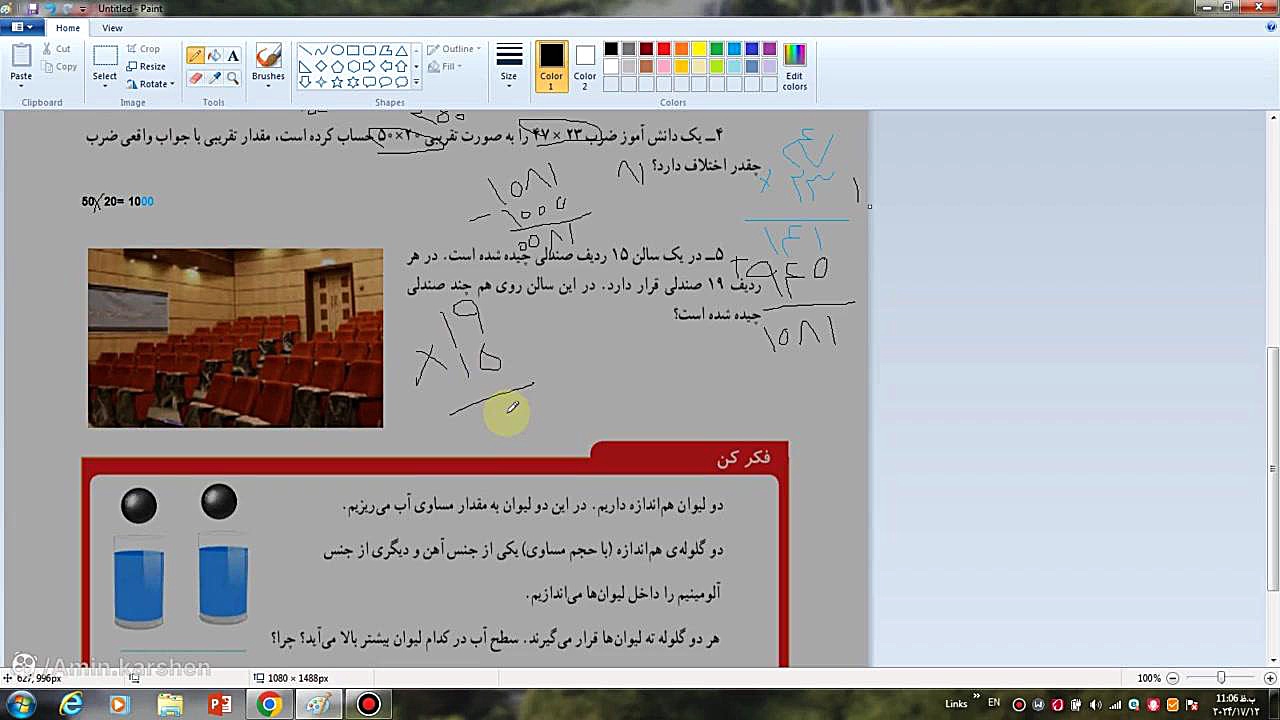The height and width of the screenshot is (720, 1280).
Task: Open Edit colors dialog
Action: point(794,67)
